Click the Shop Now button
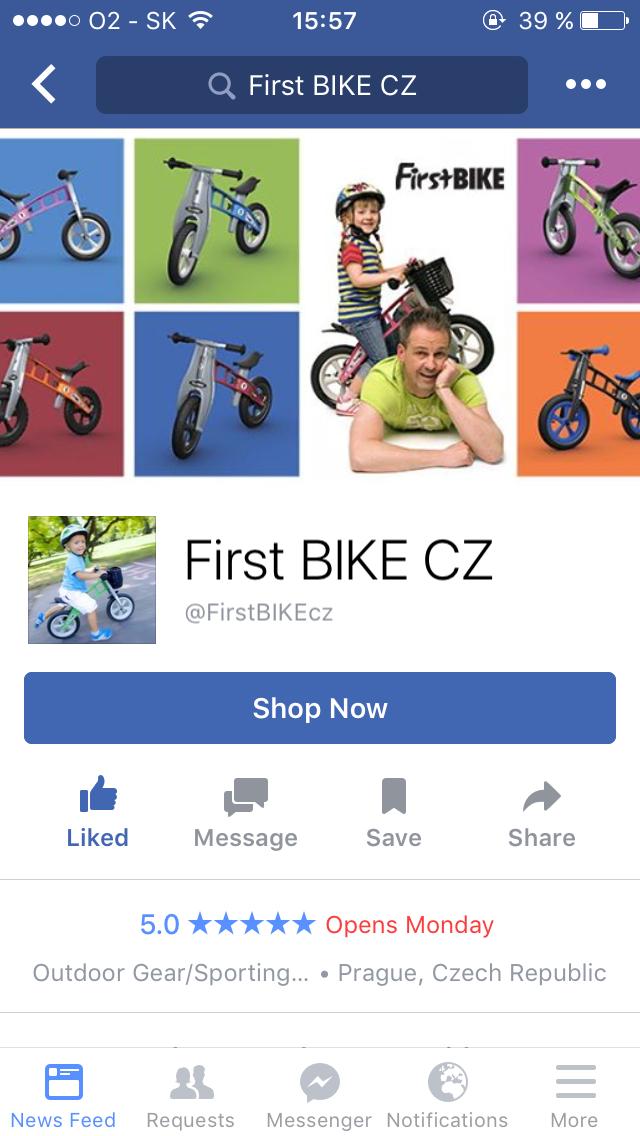640x1136 pixels. [320, 708]
